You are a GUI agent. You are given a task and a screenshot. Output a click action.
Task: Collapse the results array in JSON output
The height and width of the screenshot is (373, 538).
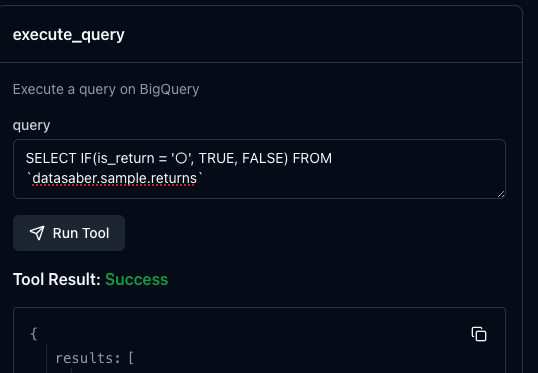[94, 358]
